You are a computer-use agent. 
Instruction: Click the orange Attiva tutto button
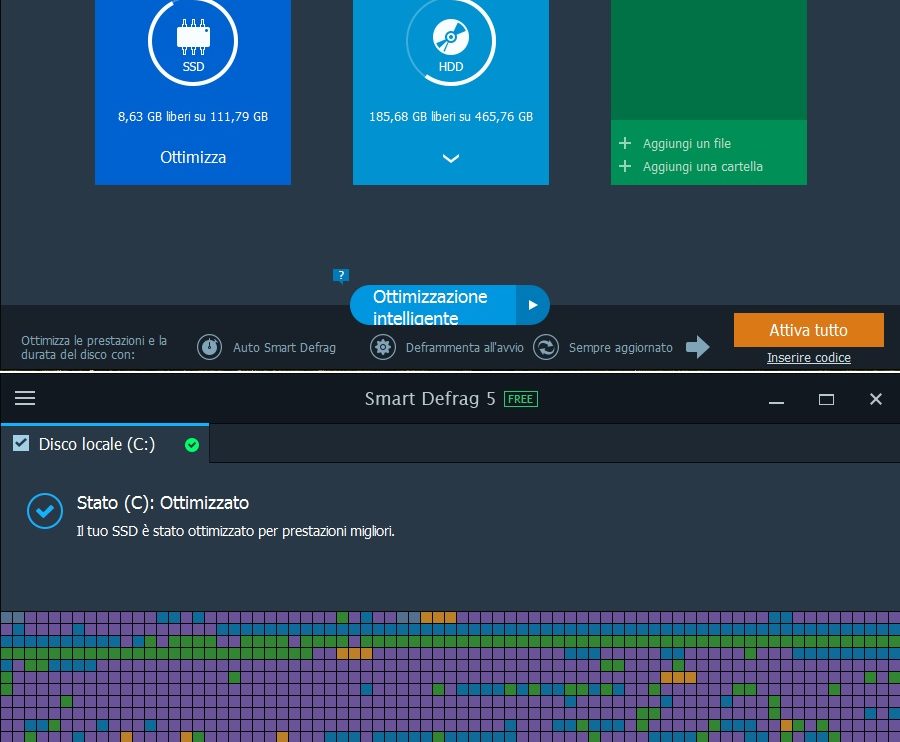click(x=808, y=330)
